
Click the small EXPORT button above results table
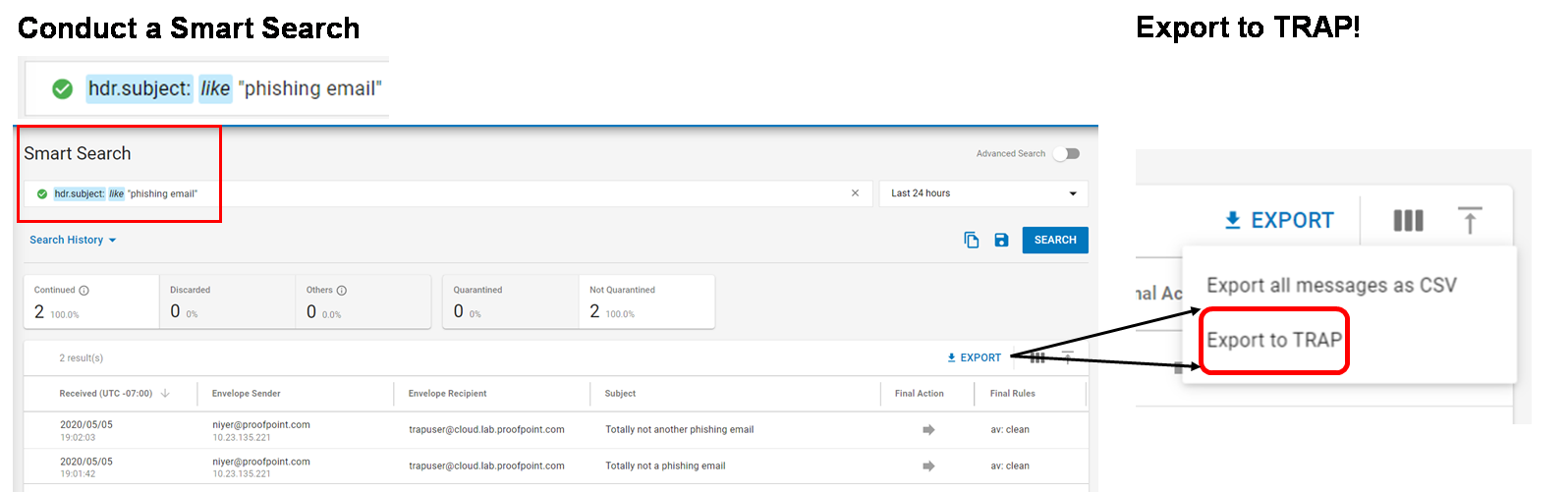pos(974,357)
